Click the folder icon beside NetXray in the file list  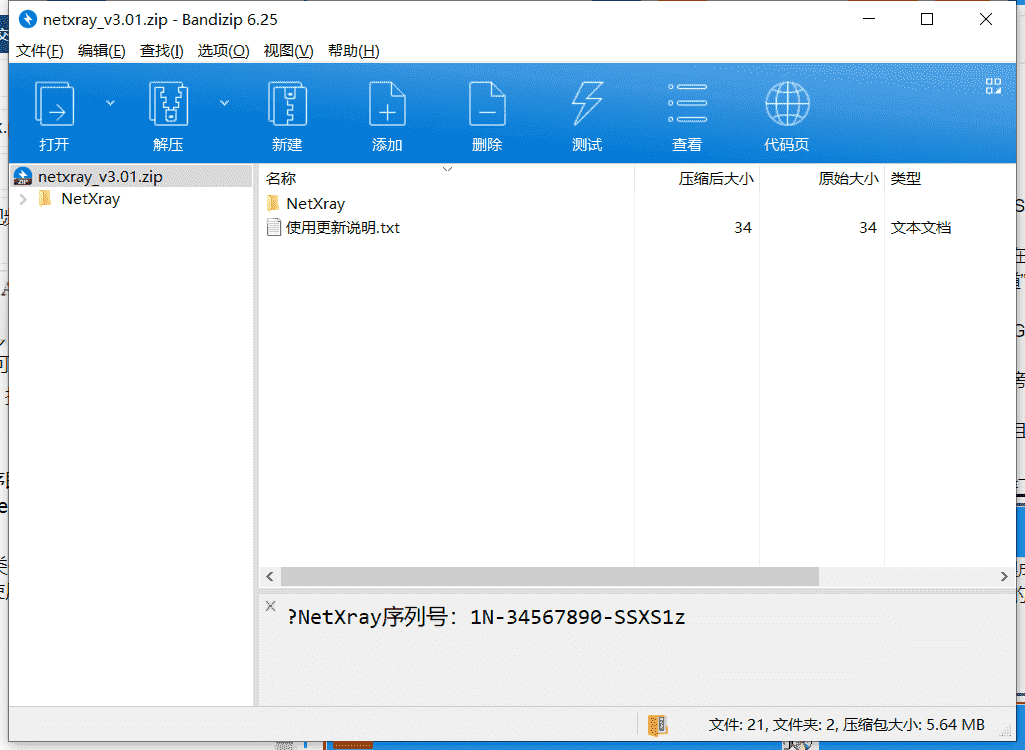point(273,203)
